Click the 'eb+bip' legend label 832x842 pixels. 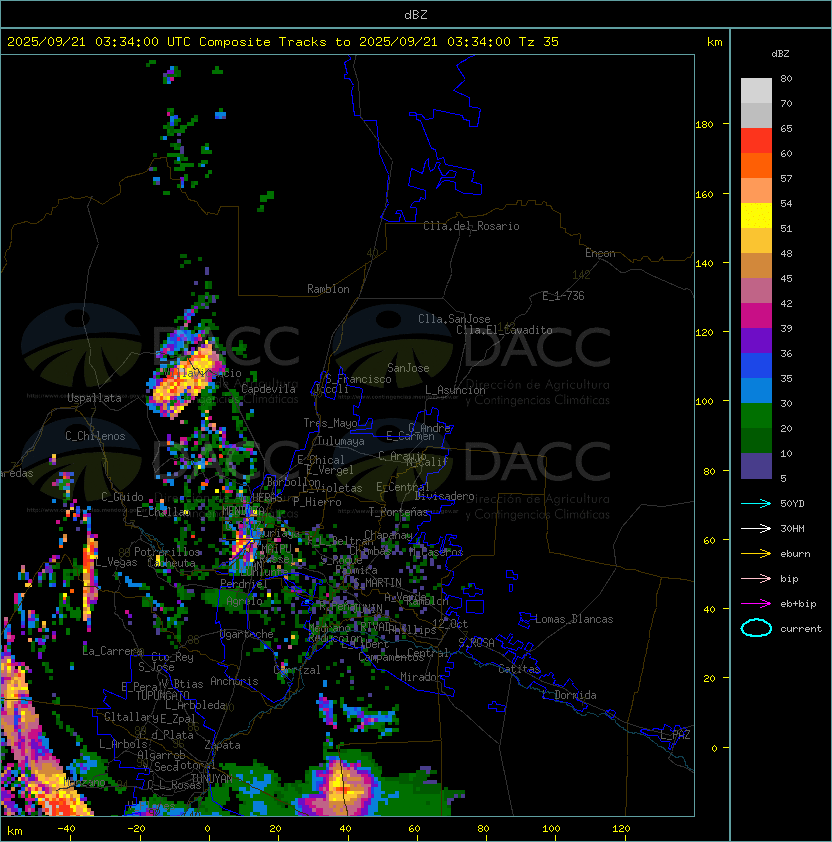798,604
